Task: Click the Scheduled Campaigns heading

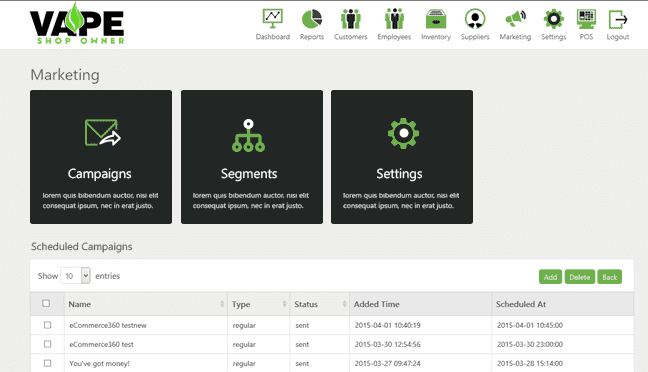Action: click(x=81, y=247)
